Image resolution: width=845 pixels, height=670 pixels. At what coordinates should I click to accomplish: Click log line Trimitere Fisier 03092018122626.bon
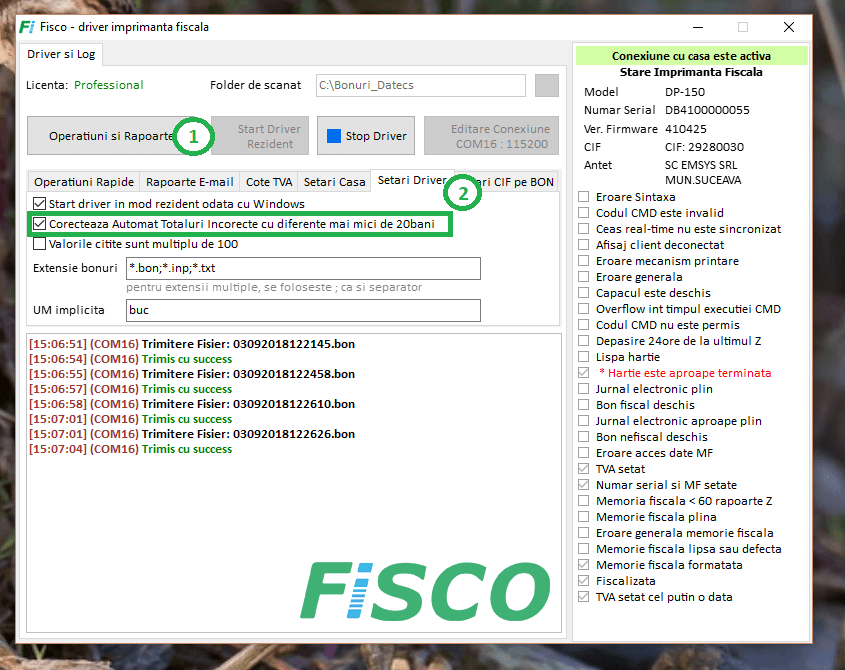[192, 434]
